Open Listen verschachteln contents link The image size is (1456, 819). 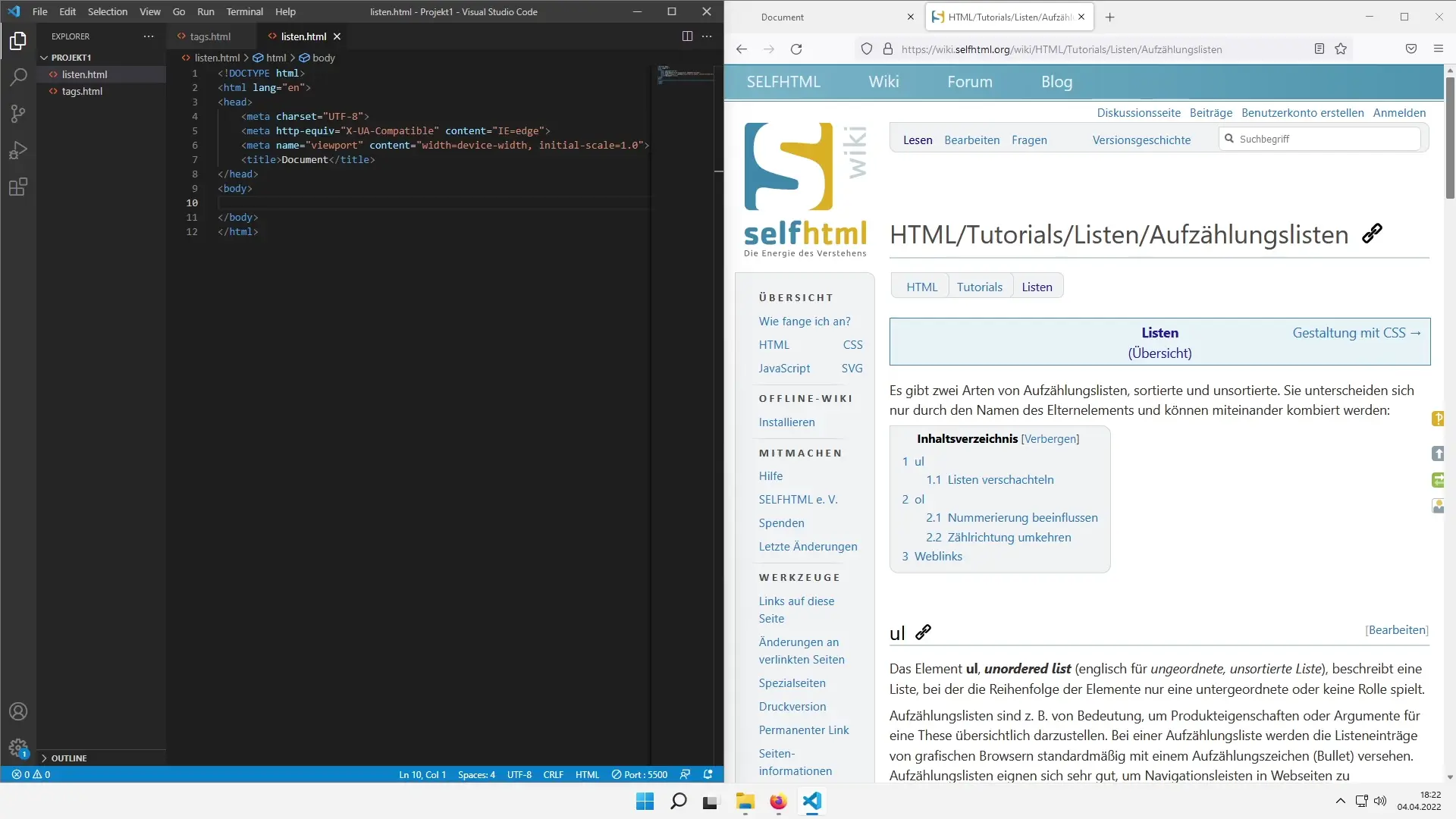(1000, 480)
